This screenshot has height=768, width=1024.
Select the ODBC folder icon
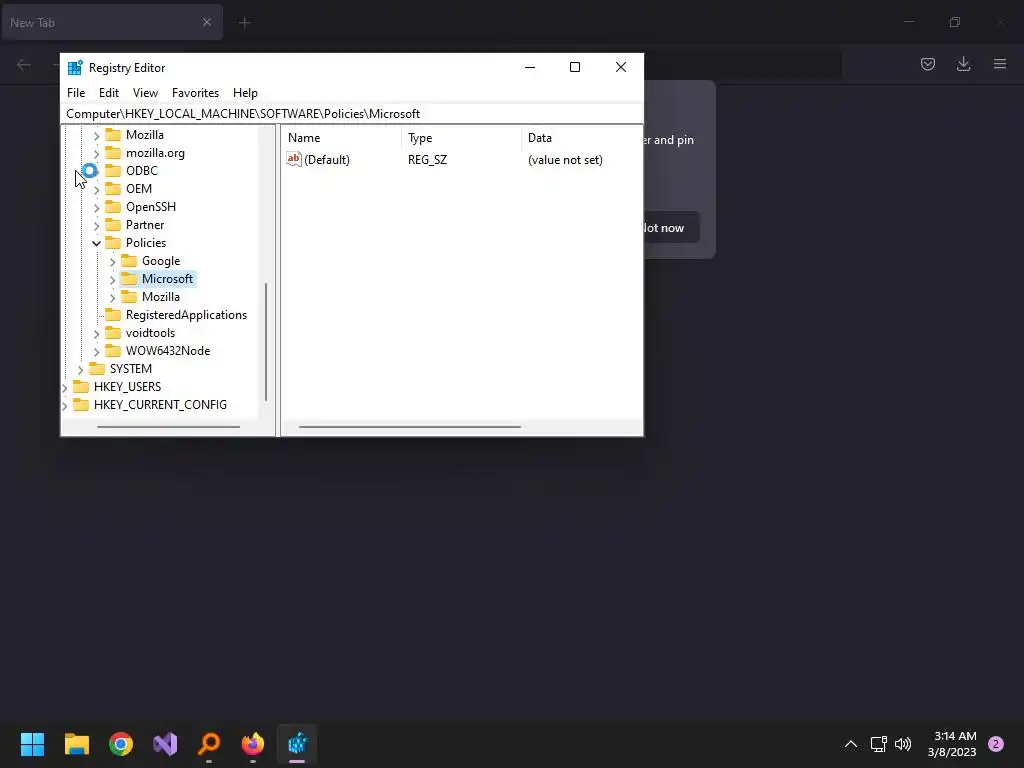113,170
